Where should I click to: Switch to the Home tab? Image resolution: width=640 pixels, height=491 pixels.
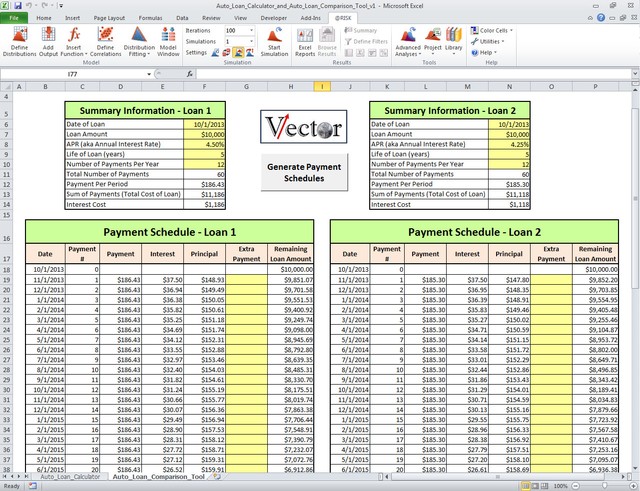click(44, 18)
